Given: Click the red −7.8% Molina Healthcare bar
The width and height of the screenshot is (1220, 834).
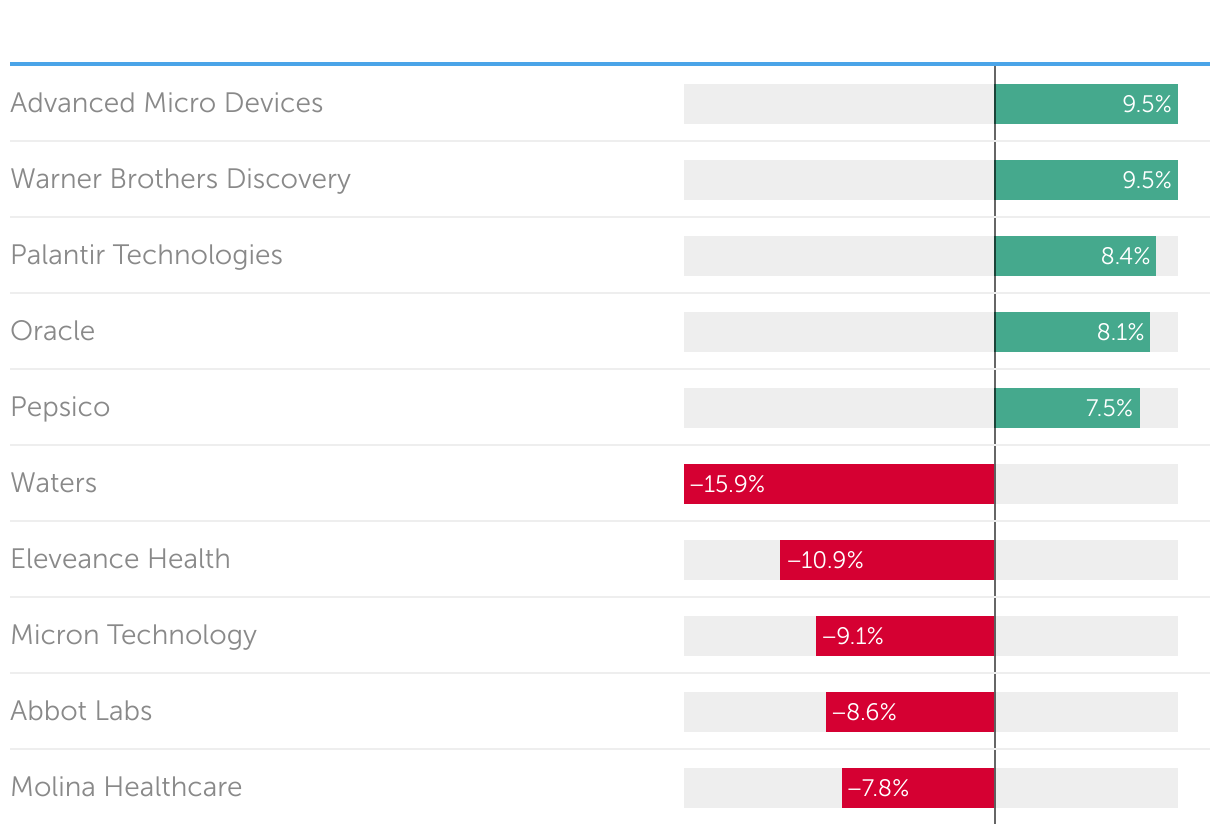Looking at the screenshot, I should (x=918, y=788).
